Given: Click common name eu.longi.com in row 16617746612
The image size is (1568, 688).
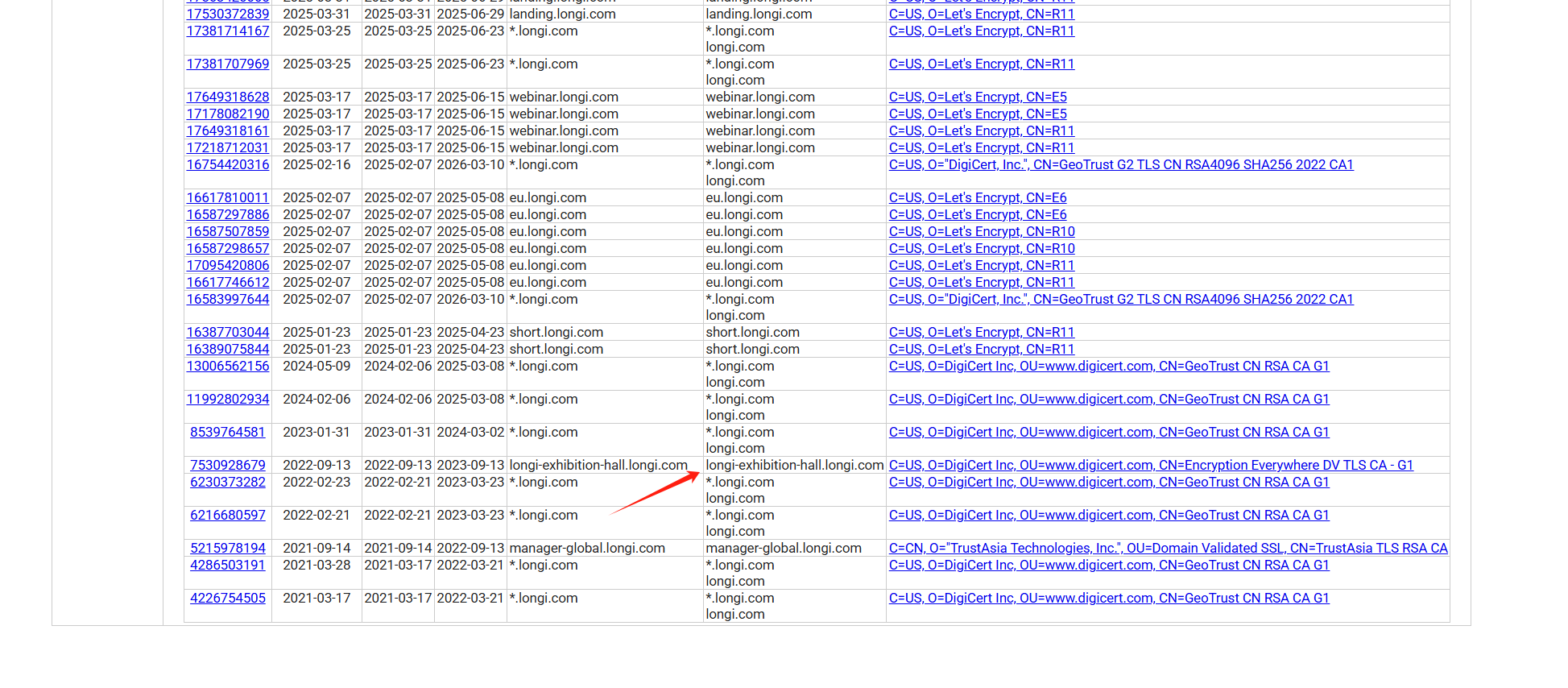Looking at the screenshot, I should [548, 282].
